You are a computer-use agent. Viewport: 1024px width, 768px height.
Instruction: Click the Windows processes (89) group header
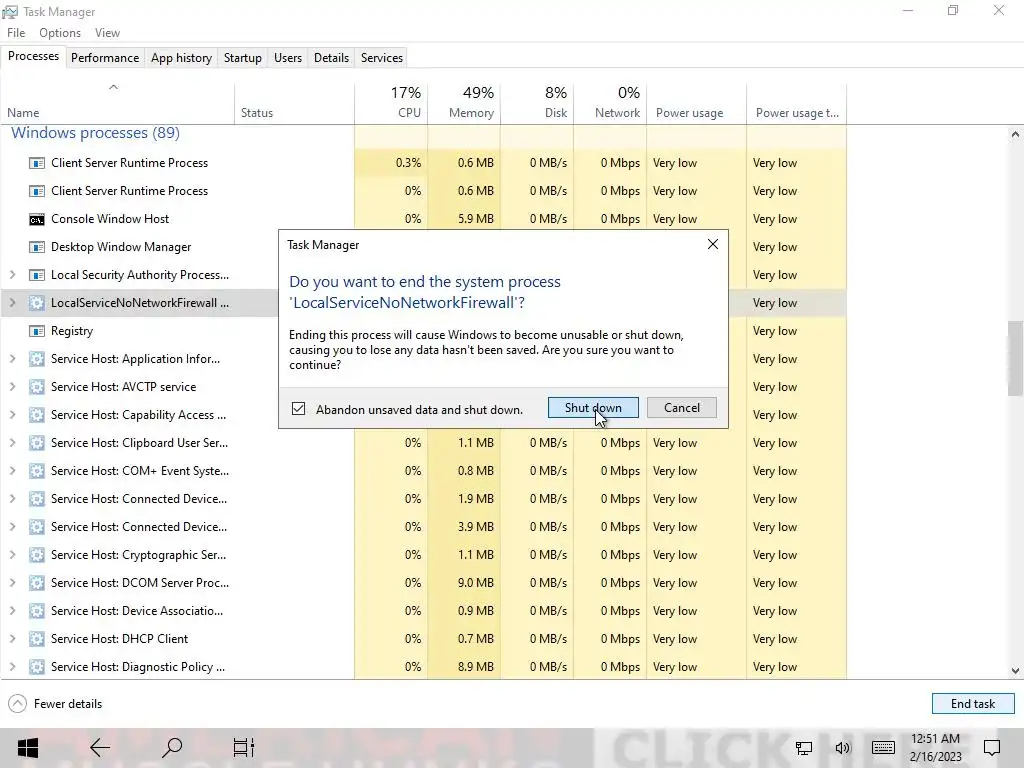(x=95, y=133)
